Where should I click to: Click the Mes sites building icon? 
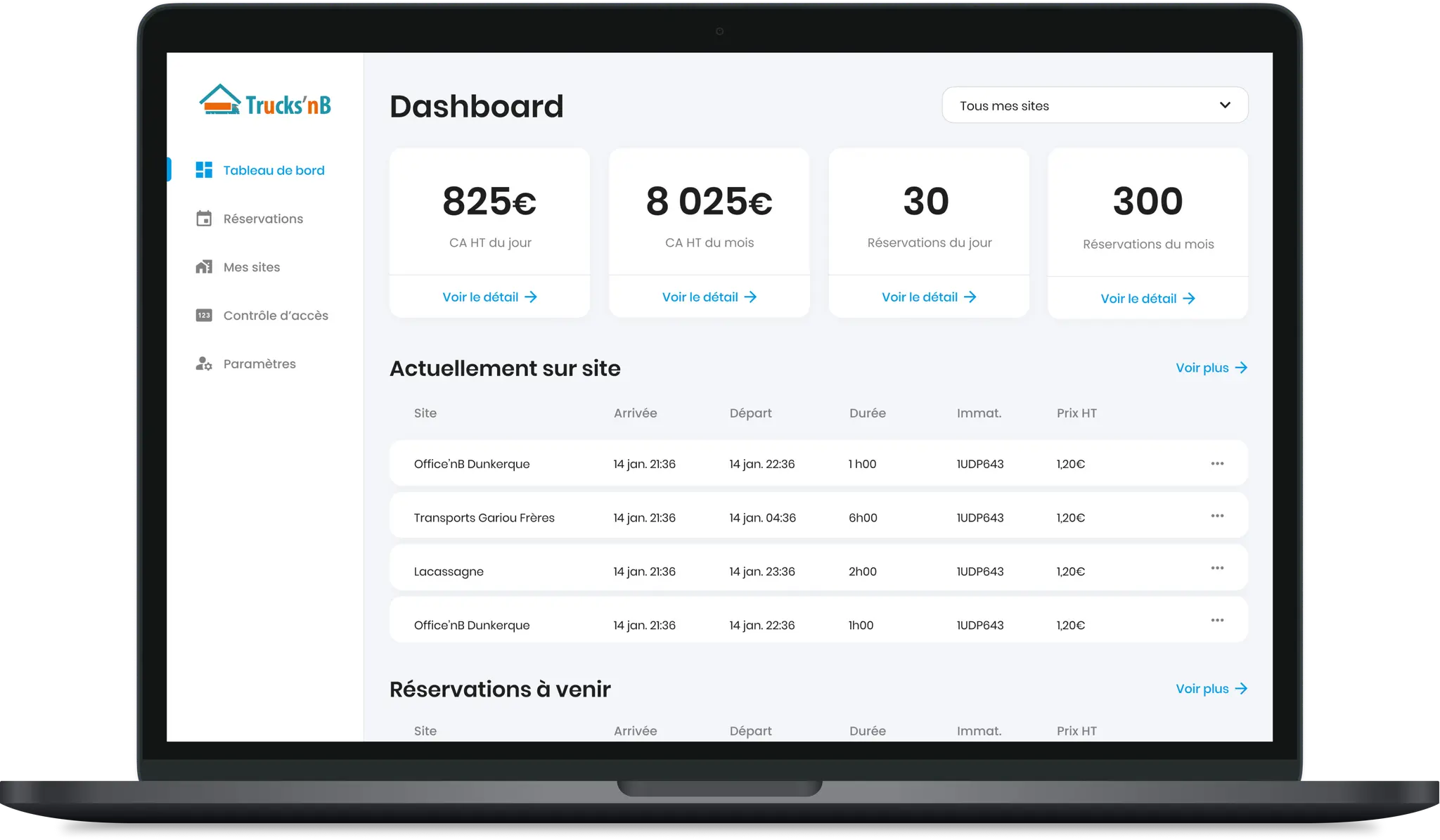pos(204,267)
